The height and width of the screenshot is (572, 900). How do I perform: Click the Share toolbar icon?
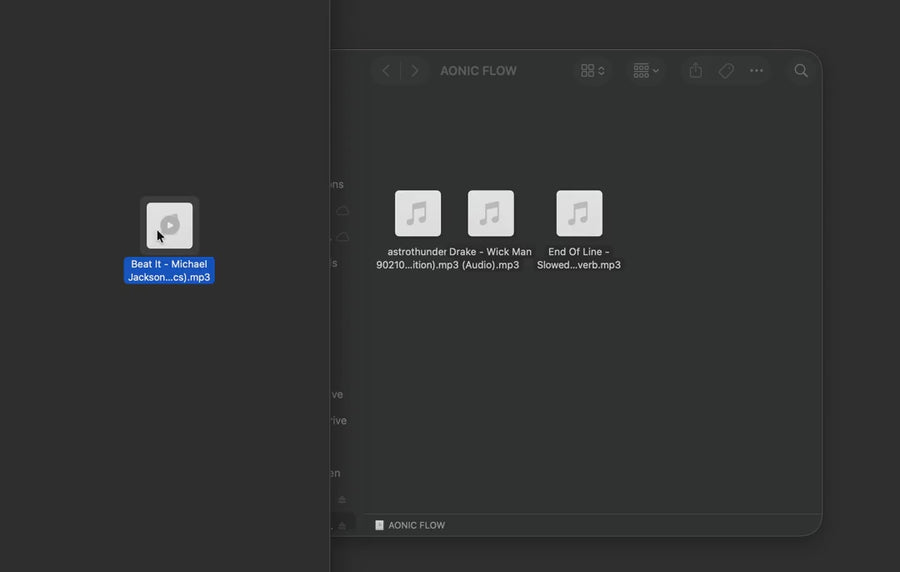(696, 71)
